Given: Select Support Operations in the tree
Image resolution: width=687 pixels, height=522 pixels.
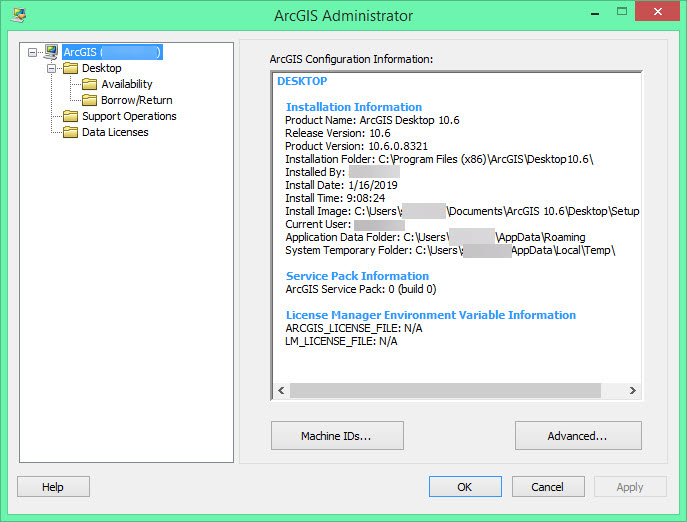Looking at the screenshot, I should tap(129, 116).
